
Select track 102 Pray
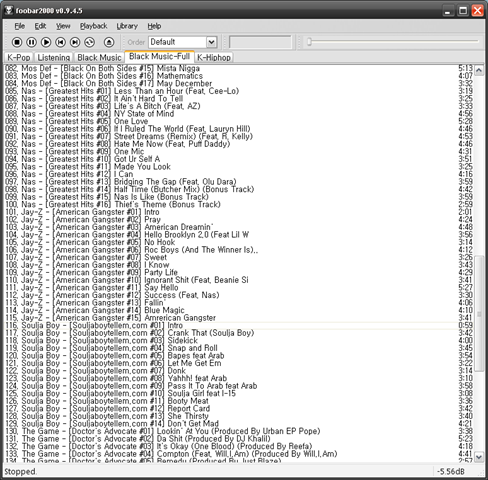tap(239, 220)
